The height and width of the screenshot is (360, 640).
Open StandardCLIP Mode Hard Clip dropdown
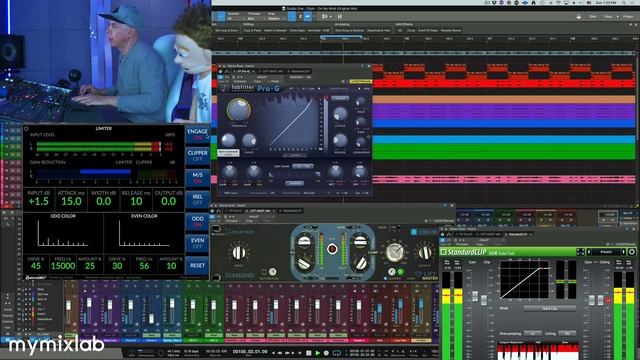(x=550, y=309)
